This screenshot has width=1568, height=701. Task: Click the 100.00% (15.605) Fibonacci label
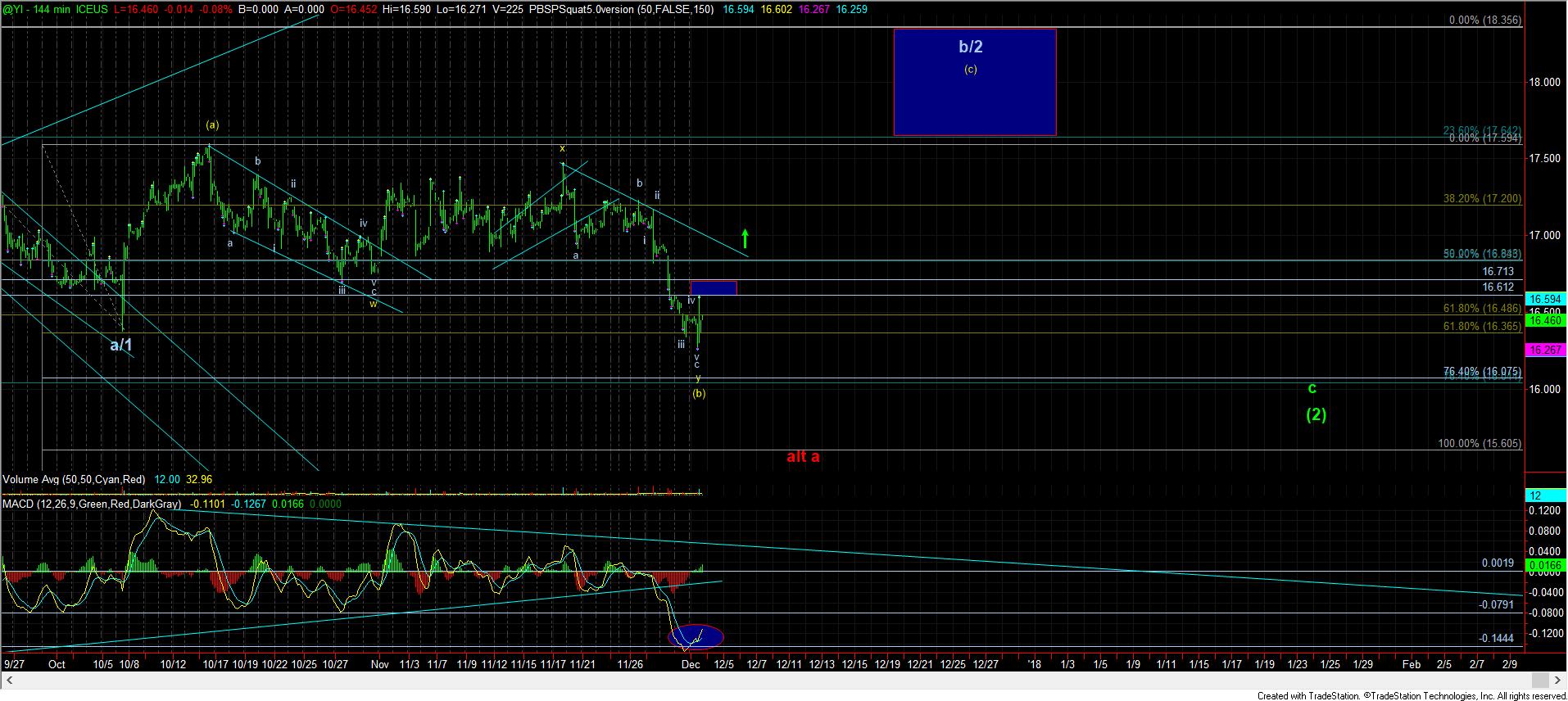click(1480, 444)
